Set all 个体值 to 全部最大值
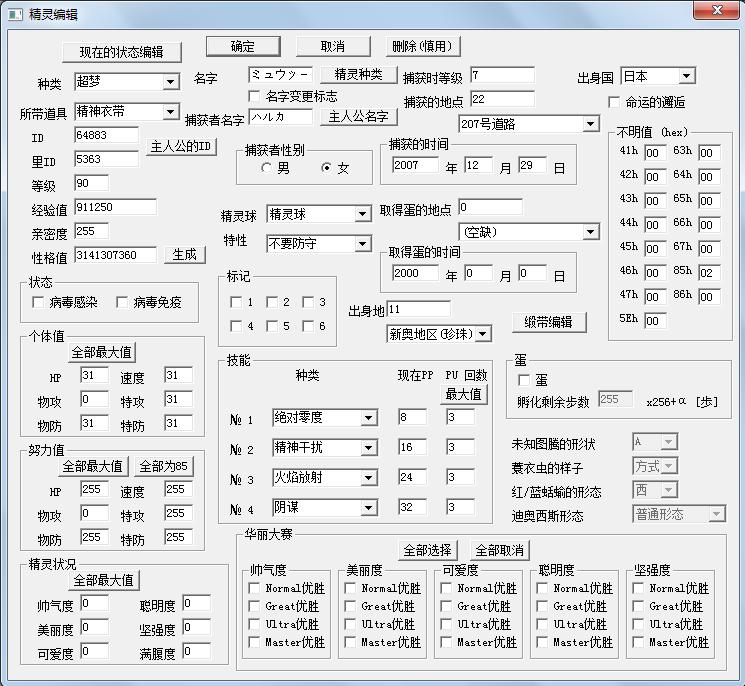The height and width of the screenshot is (686, 745). click(102, 353)
